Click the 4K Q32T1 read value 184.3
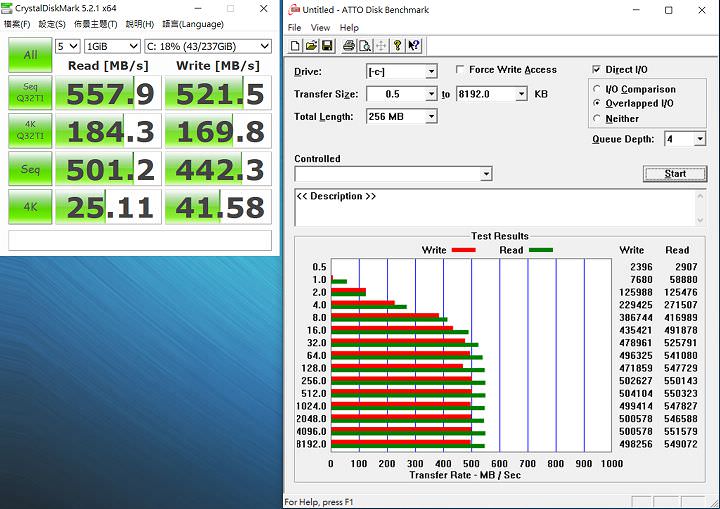The height and width of the screenshot is (509, 720). click(x=109, y=131)
